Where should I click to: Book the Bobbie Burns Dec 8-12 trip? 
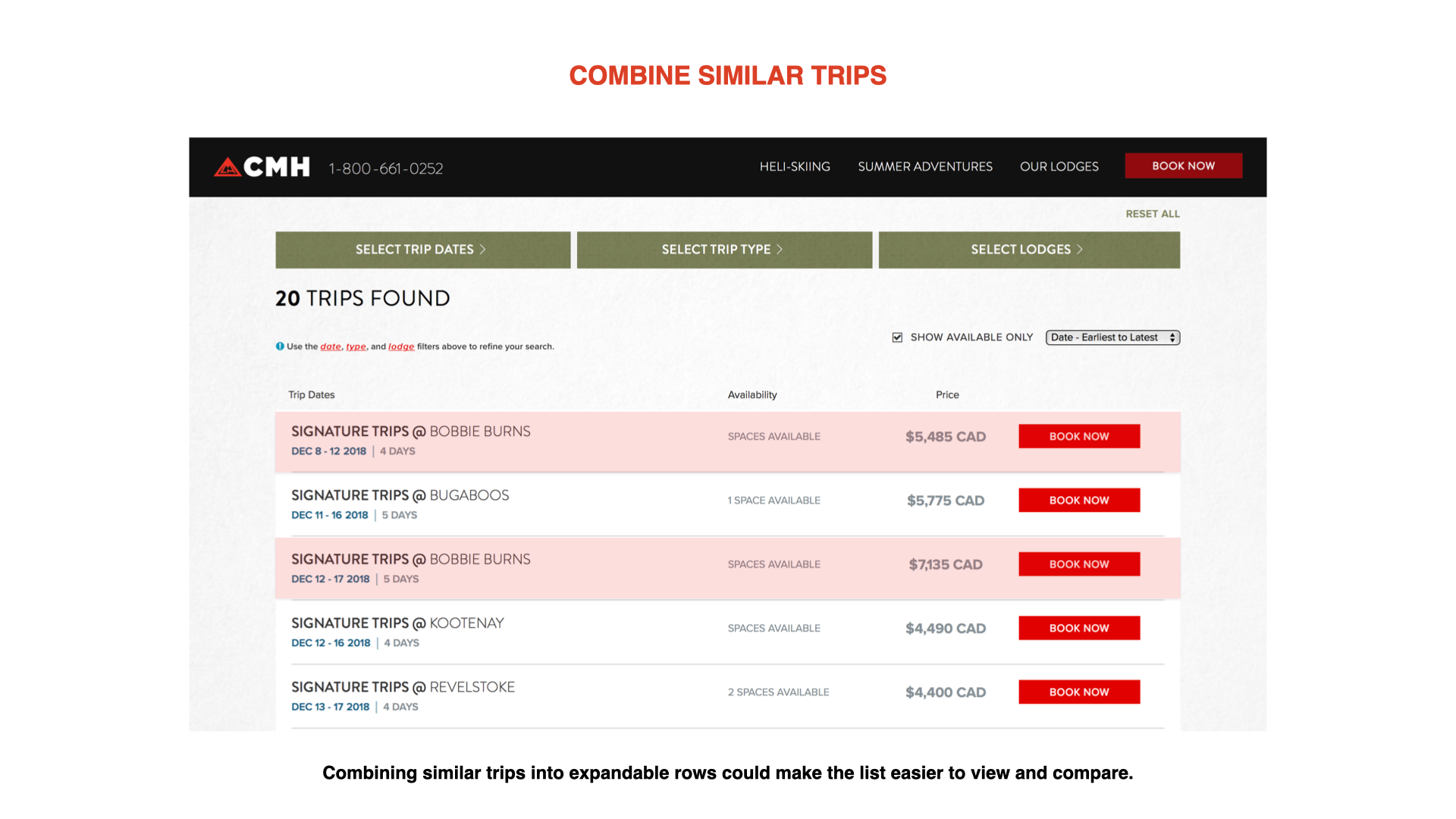pyautogui.click(x=1078, y=437)
